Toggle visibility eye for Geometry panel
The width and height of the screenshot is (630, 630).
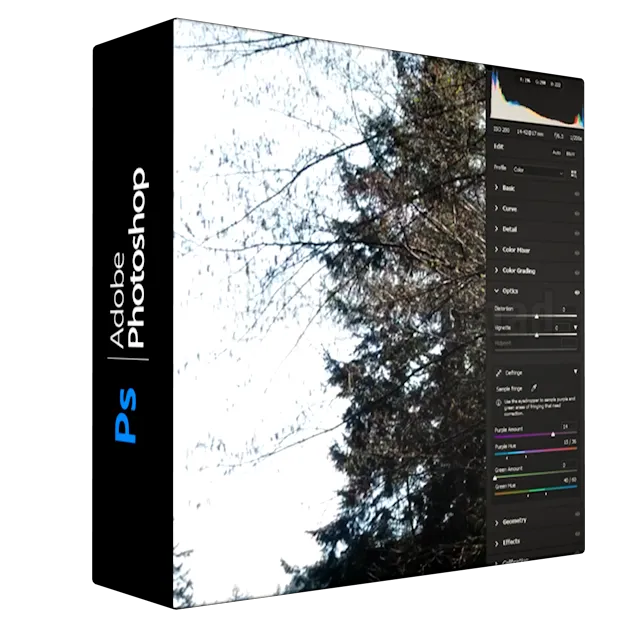tap(577, 514)
